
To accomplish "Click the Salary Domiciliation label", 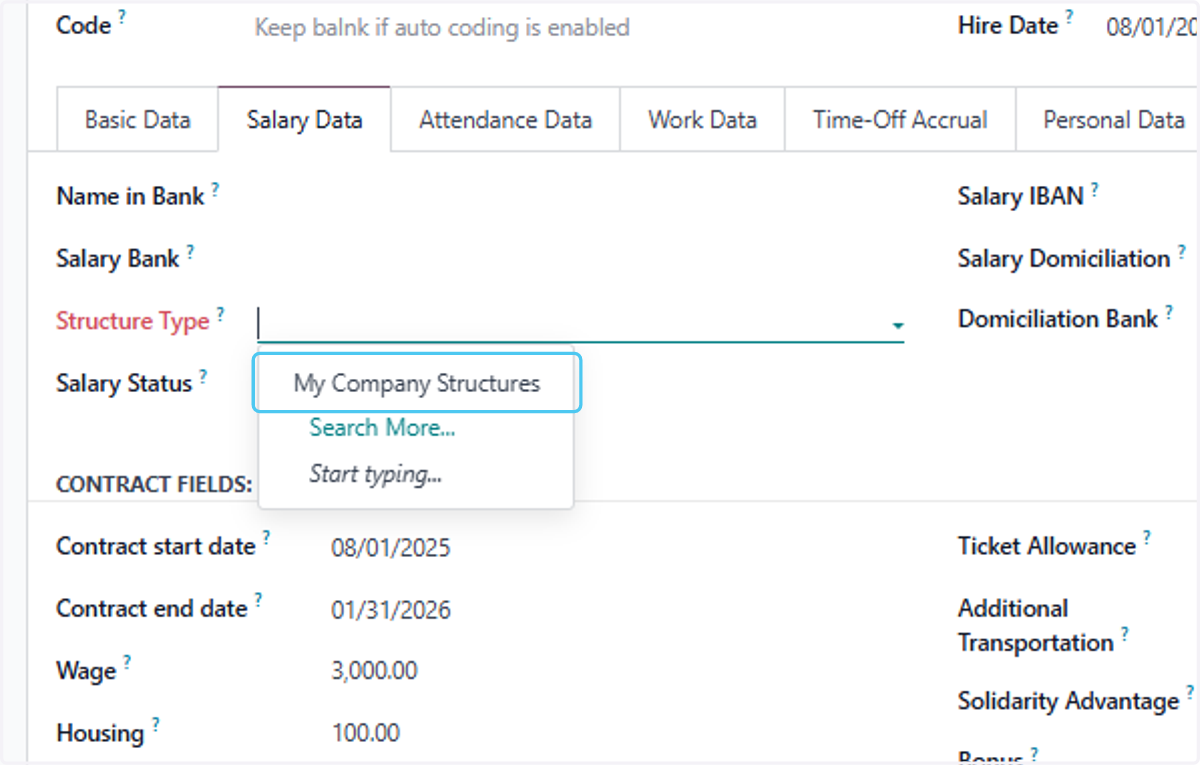I will [1064, 259].
